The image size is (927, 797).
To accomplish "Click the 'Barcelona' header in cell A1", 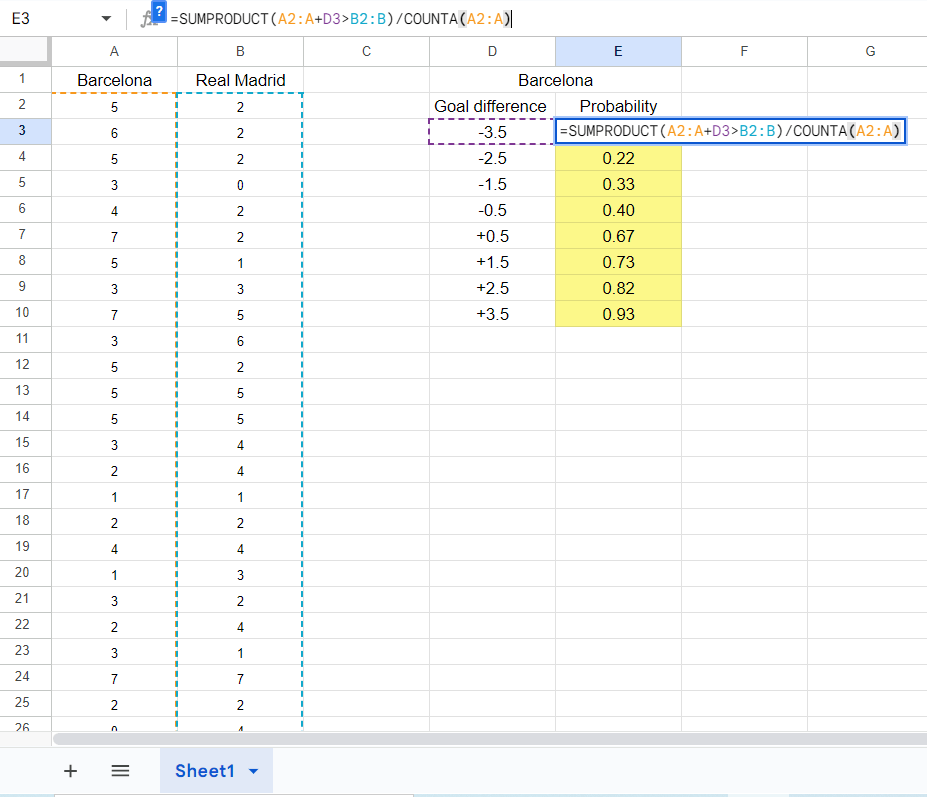I will (114, 80).
